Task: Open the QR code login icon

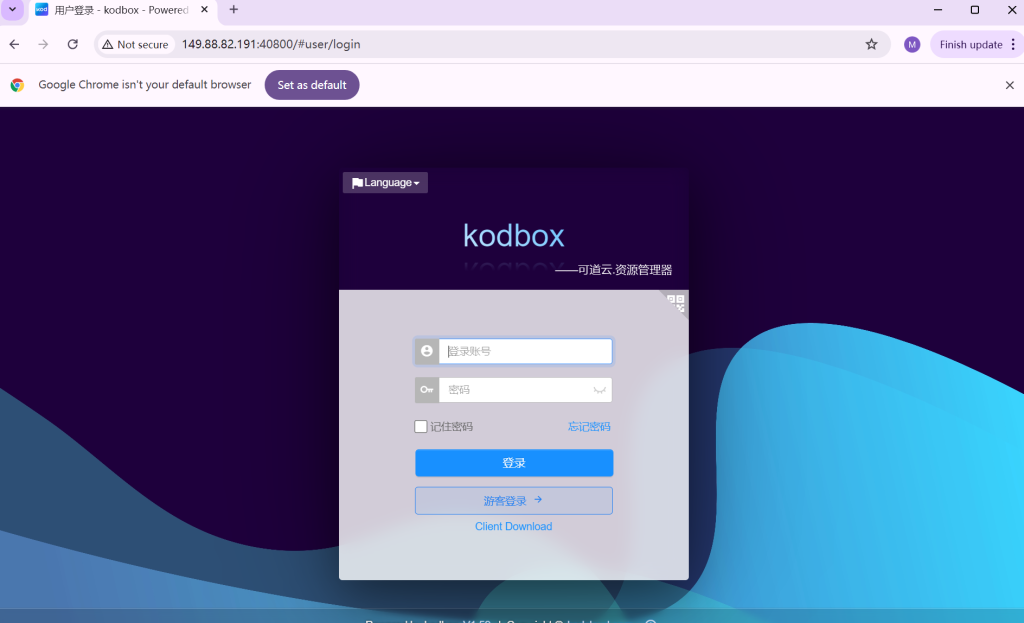Action: [676, 302]
